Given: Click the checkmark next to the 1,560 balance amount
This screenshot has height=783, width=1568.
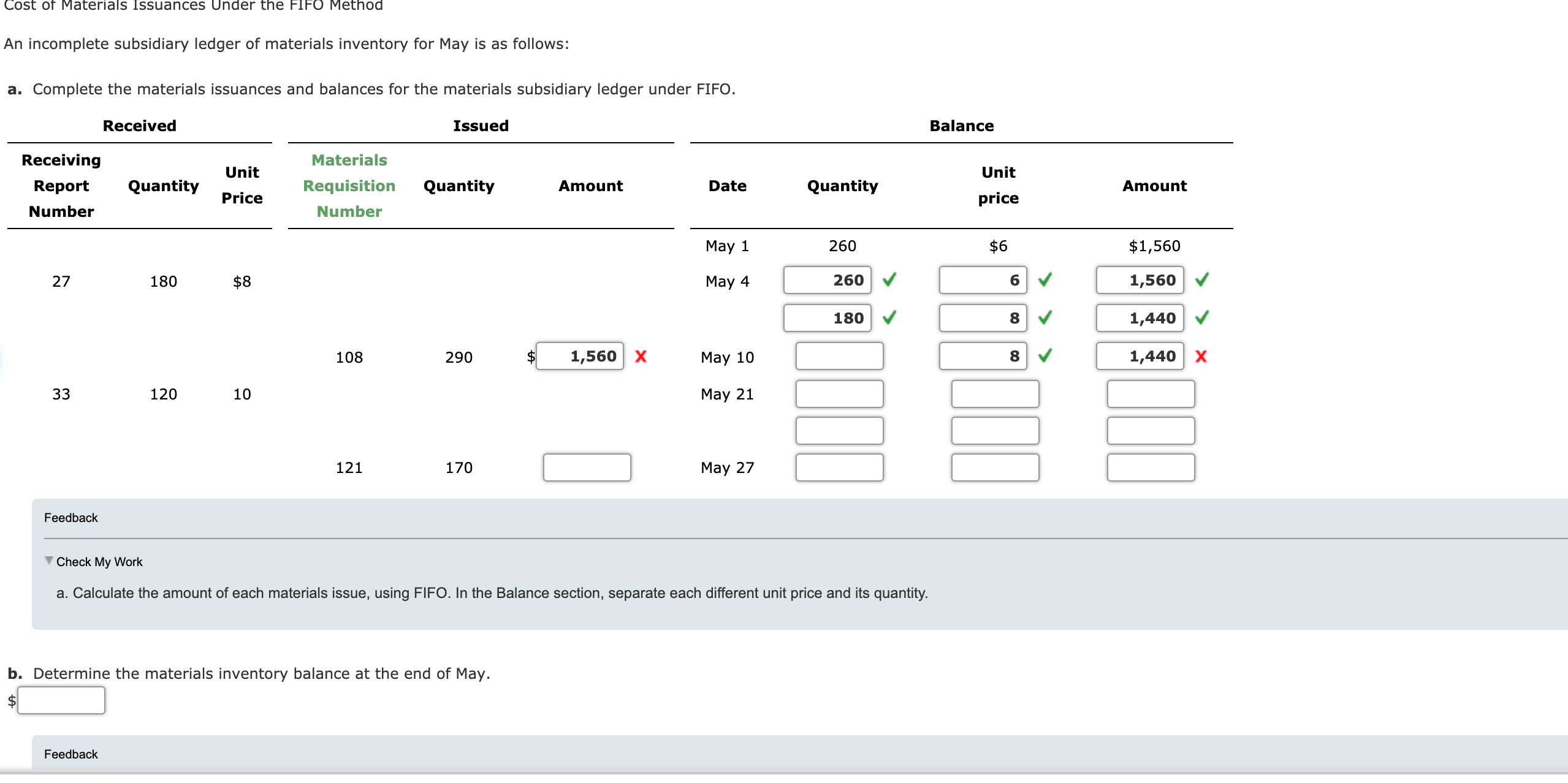Looking at the screenshot, I should [1201, 280].
